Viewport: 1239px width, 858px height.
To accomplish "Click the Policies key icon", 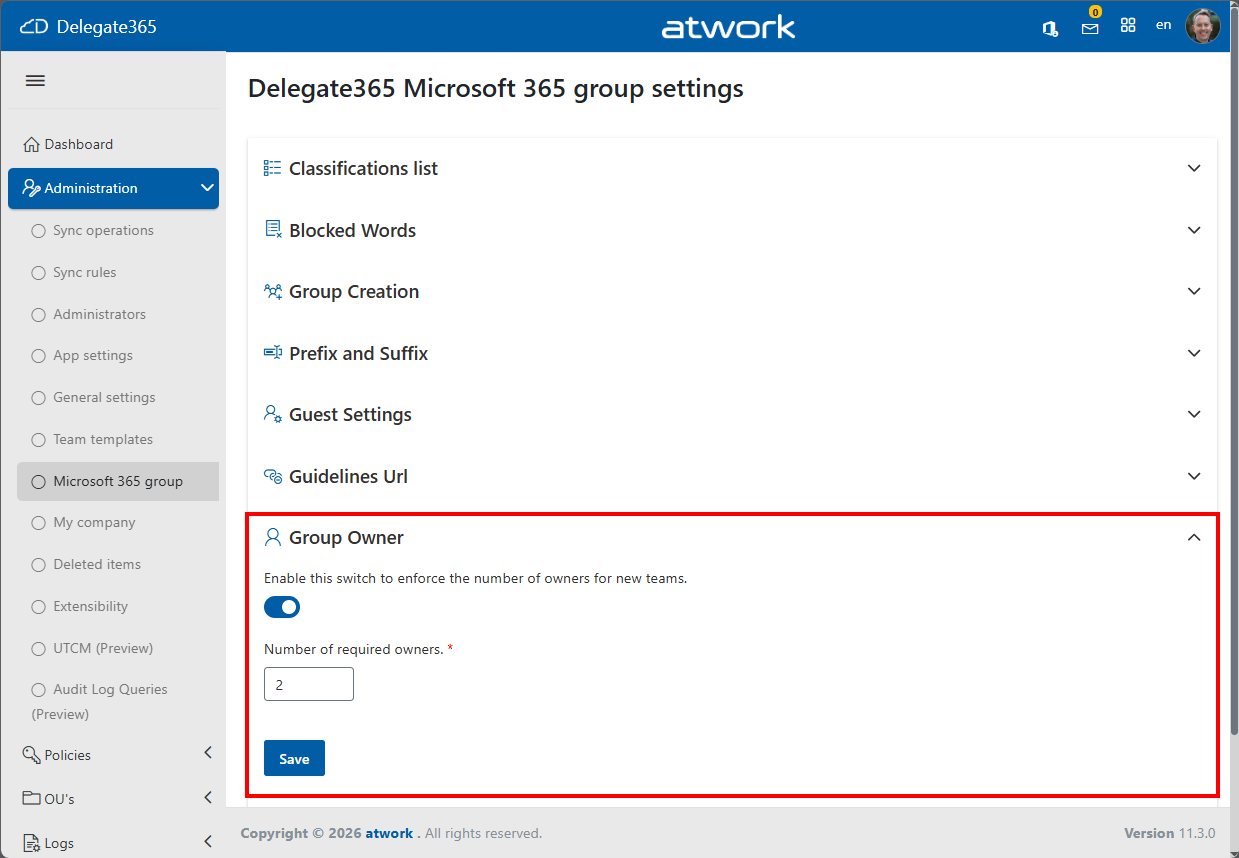I will (32, 755).
